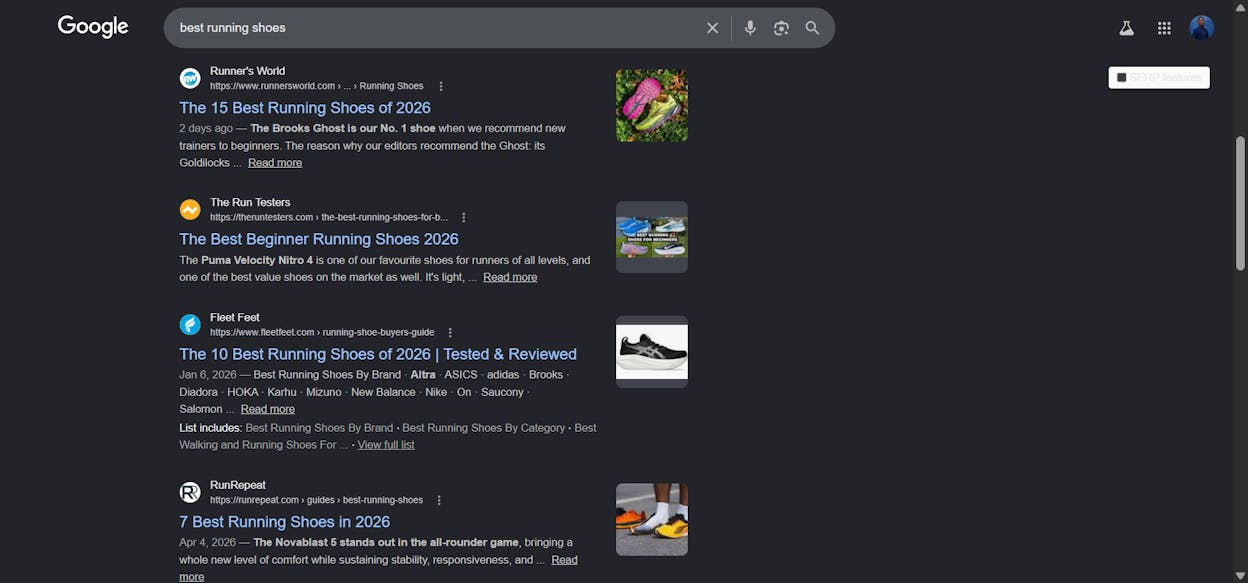Viewport: 1248px width, 583px height.
Task: Click the Runner's World shoe thumbnail
Action: tap(652, 105)
